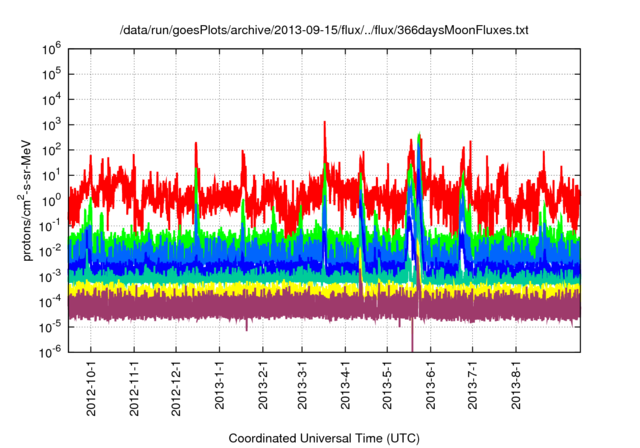Click the maroon dip reaching 10^-6
The height and width of the screenshot is (448, 640).
click(412, 335)
